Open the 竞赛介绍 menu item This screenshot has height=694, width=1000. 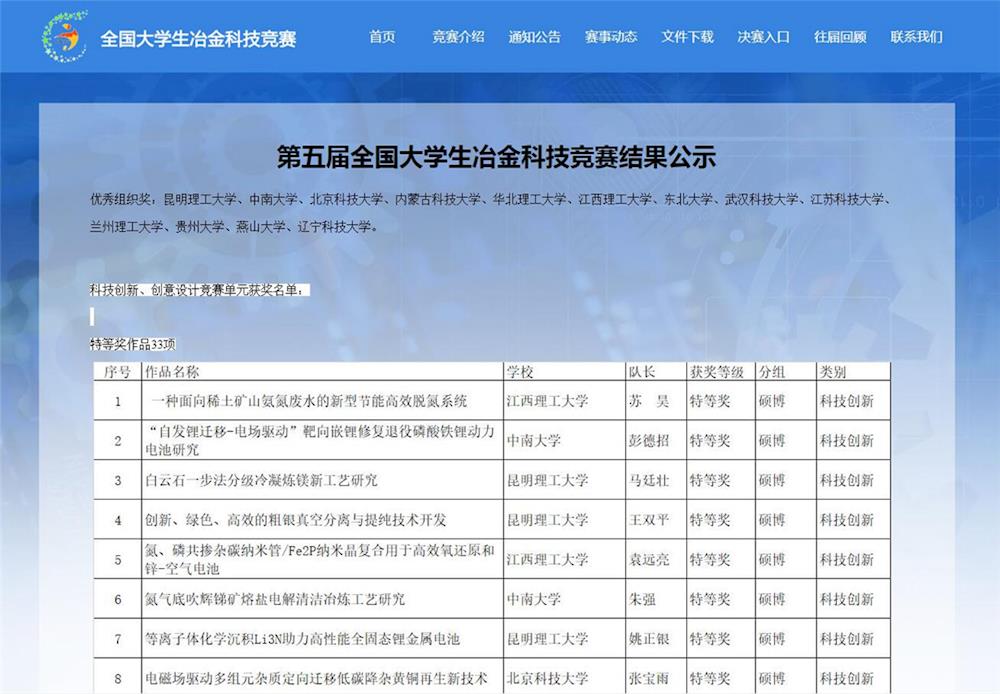pos(458,37)
